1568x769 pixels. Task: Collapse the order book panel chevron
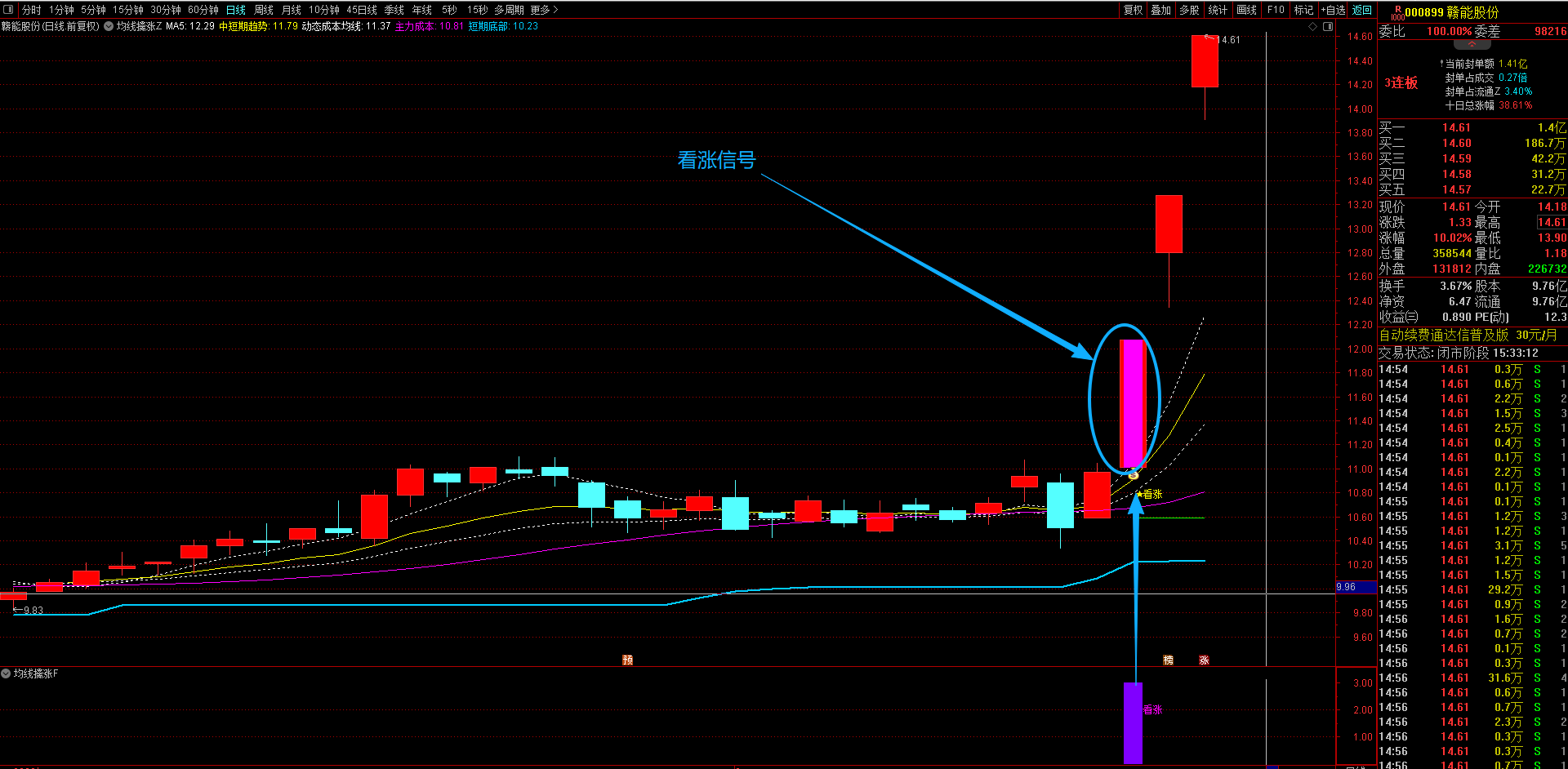tap(1472, 45)
